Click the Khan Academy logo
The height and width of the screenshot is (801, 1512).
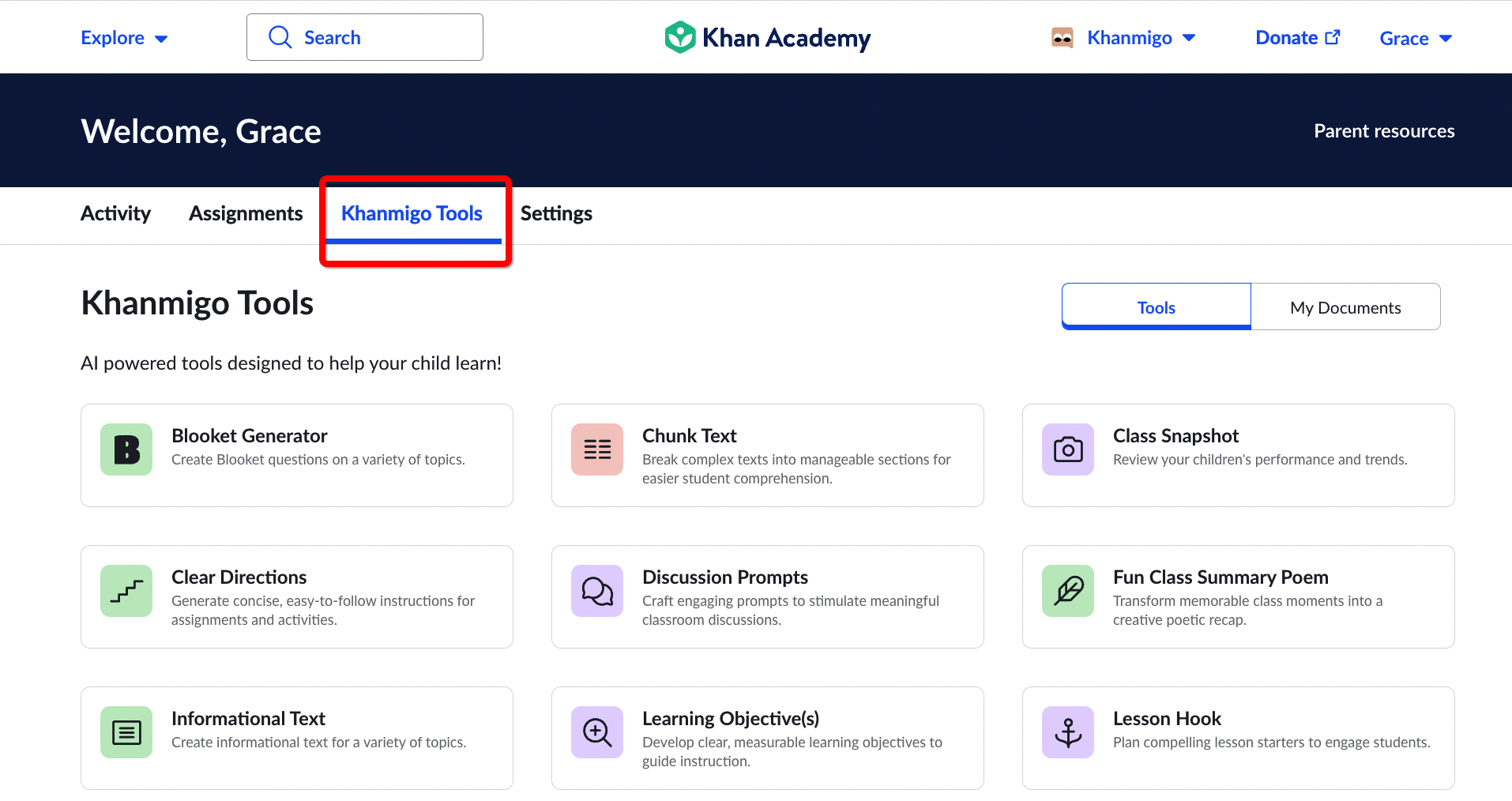pos(767,37)
